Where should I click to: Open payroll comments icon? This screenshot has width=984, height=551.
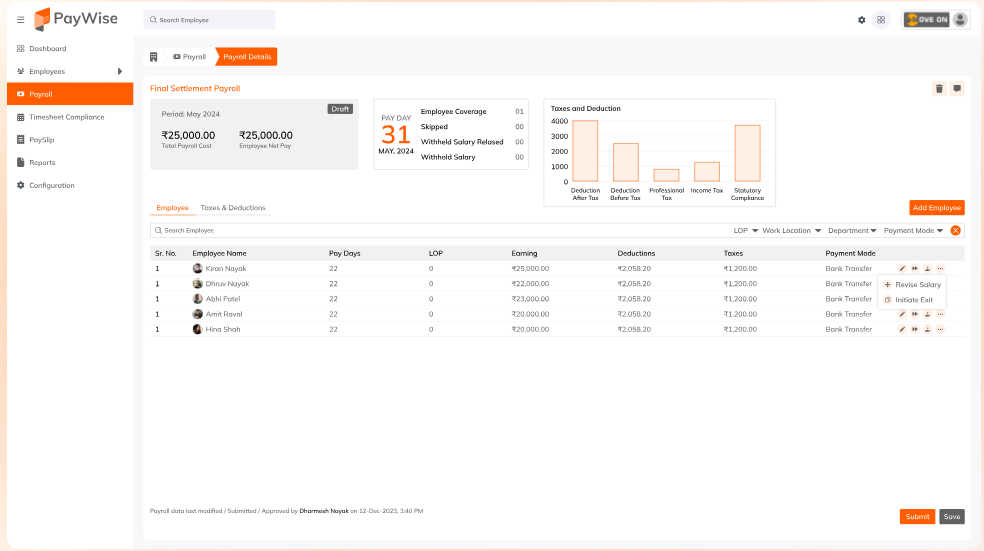(x=957, y=88)
